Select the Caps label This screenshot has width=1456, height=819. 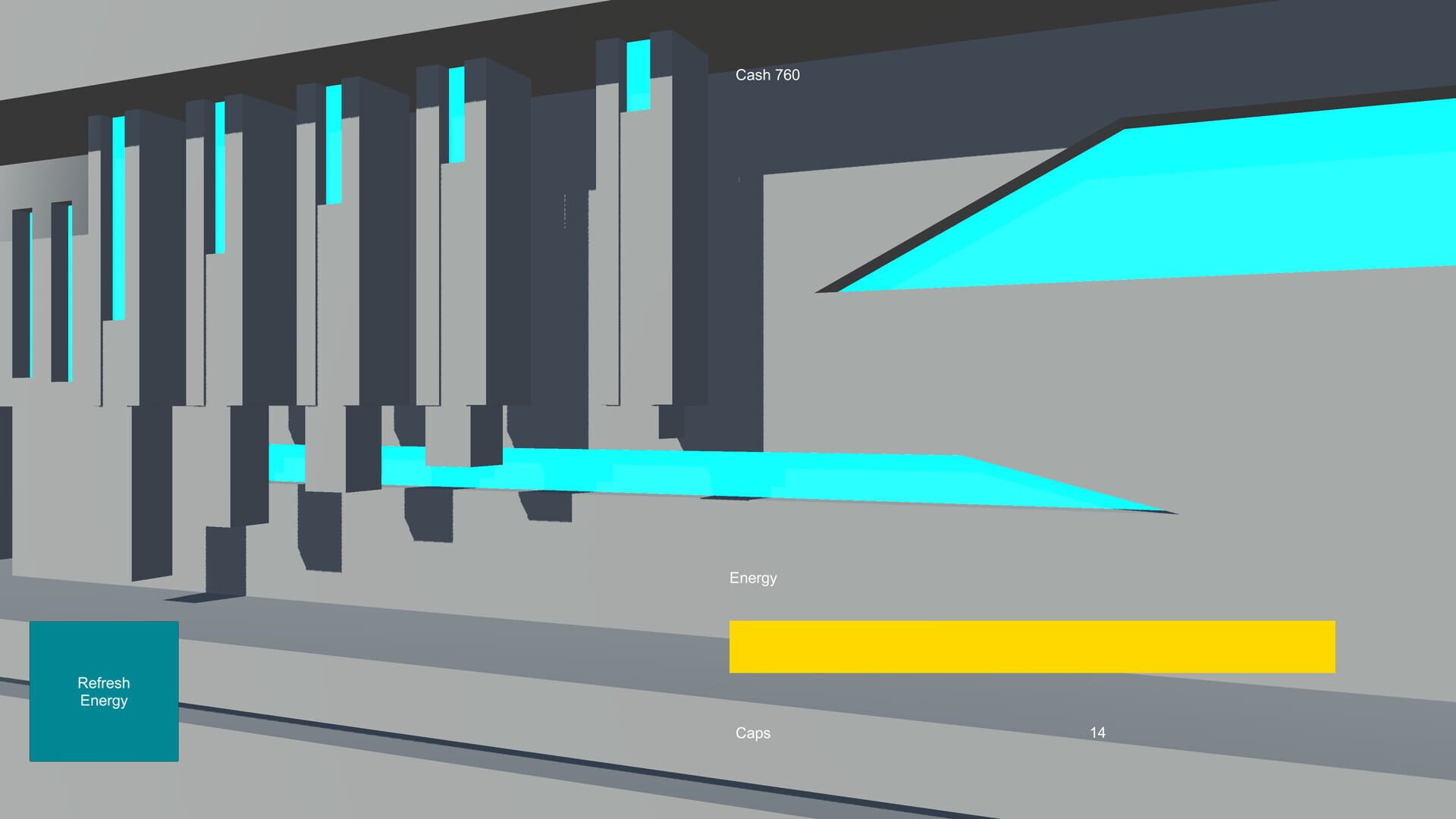coord(752,733)
